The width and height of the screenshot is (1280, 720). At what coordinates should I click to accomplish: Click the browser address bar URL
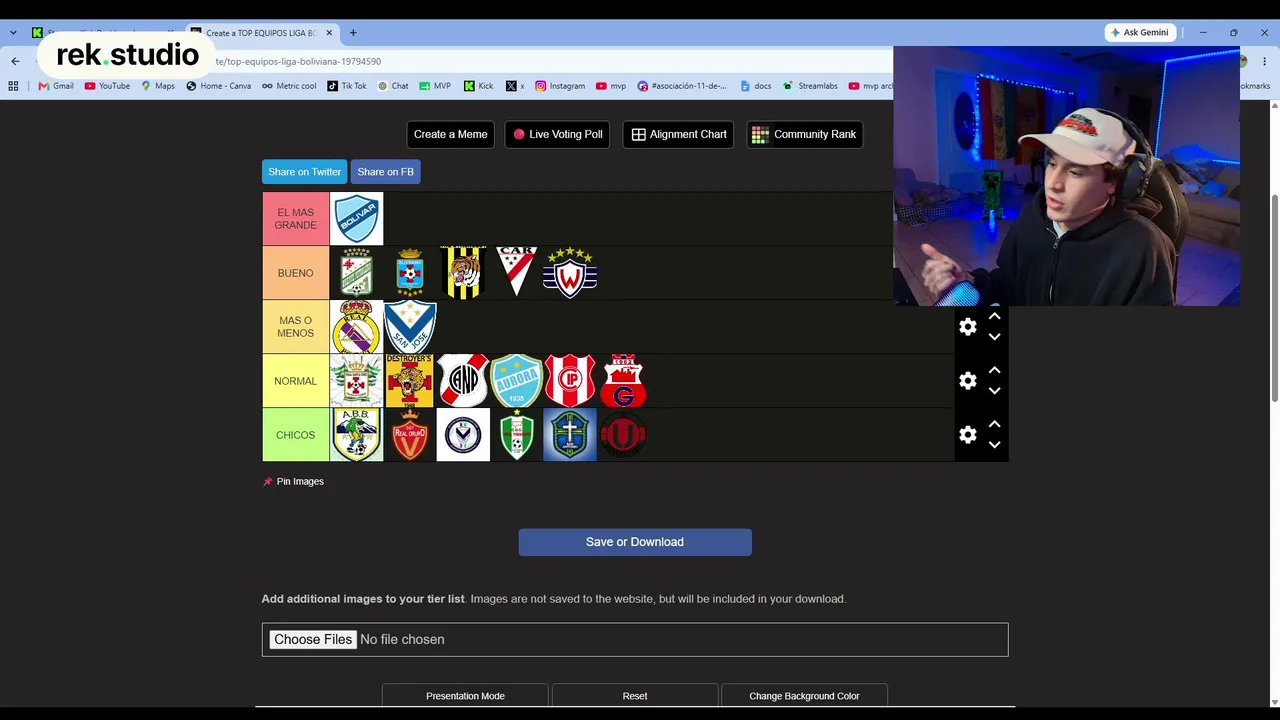(x=298, y=61)
